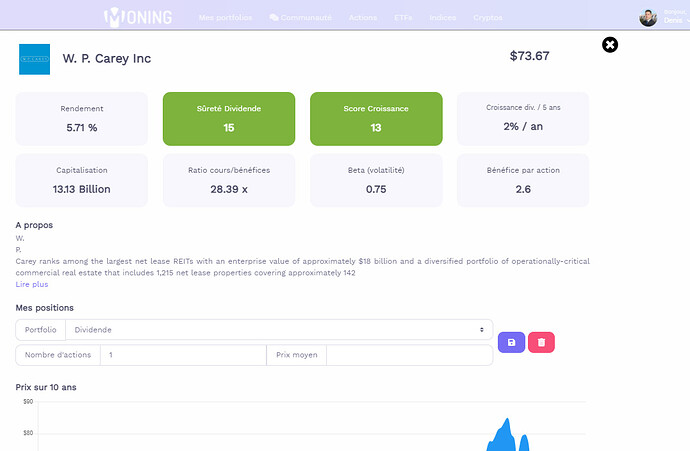Save the position with the floppy disk button
Image resolution: width=690 pixels, height=451 pixels.
[x=511, y=342]
